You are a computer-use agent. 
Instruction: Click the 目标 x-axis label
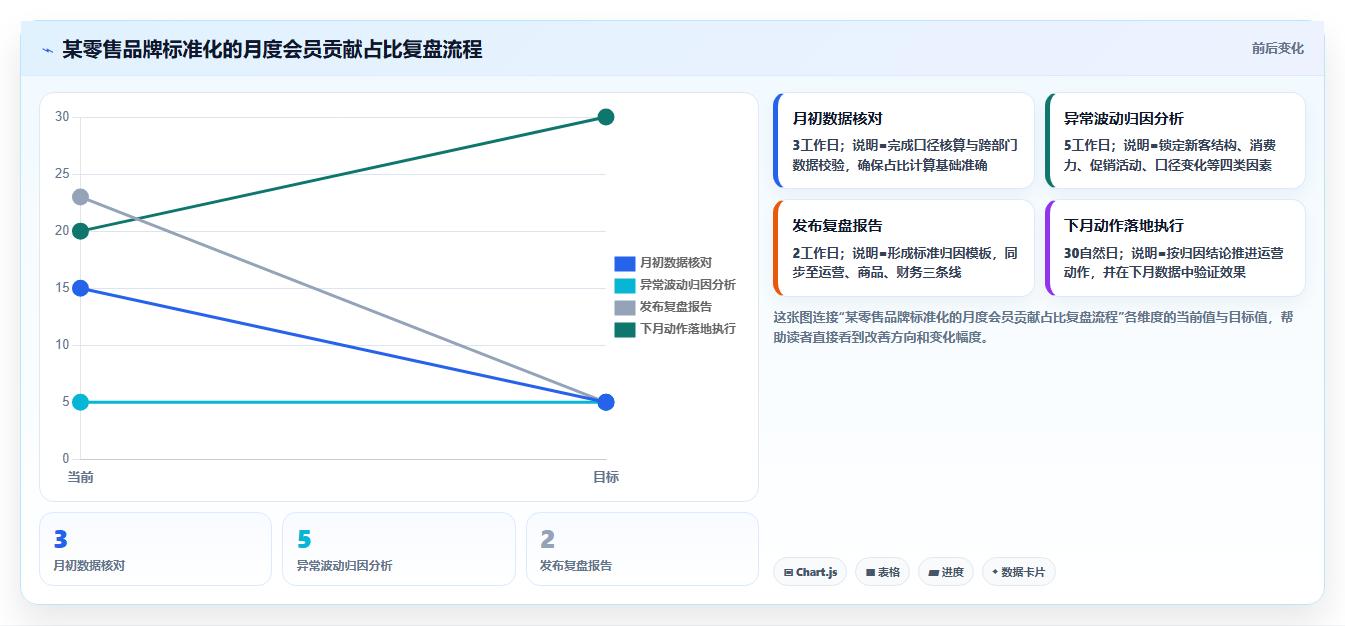pyautogui.click(x=605, y=477)
